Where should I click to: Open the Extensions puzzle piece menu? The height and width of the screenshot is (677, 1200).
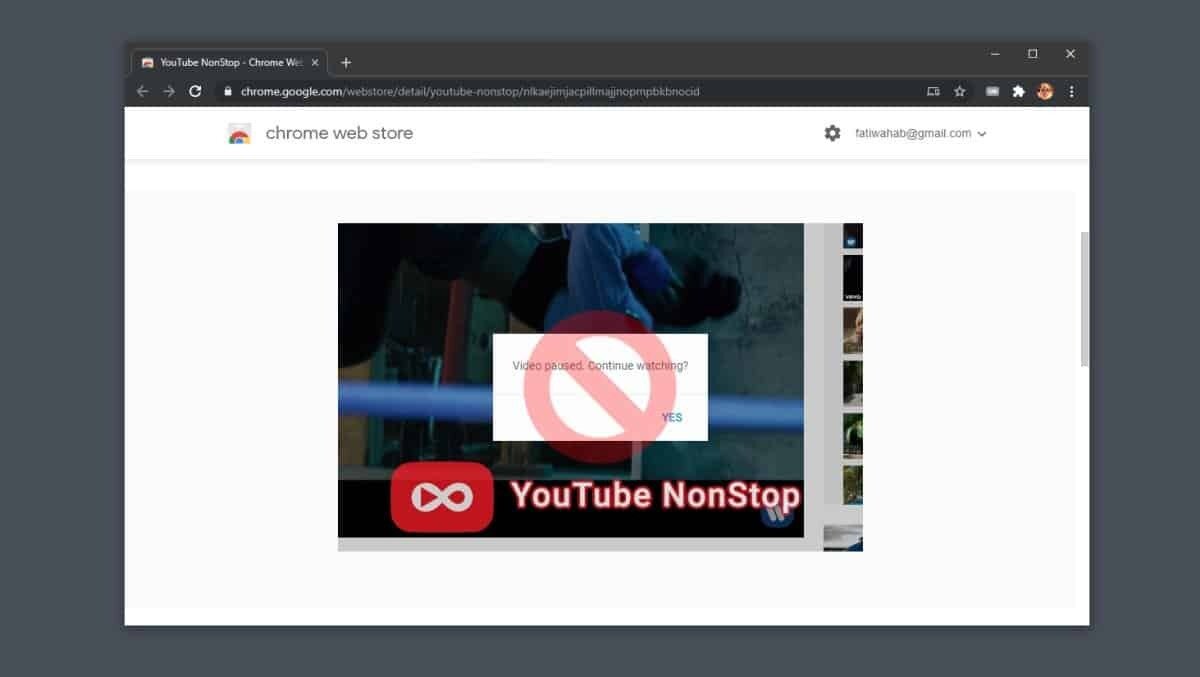tap(1018, 91)
